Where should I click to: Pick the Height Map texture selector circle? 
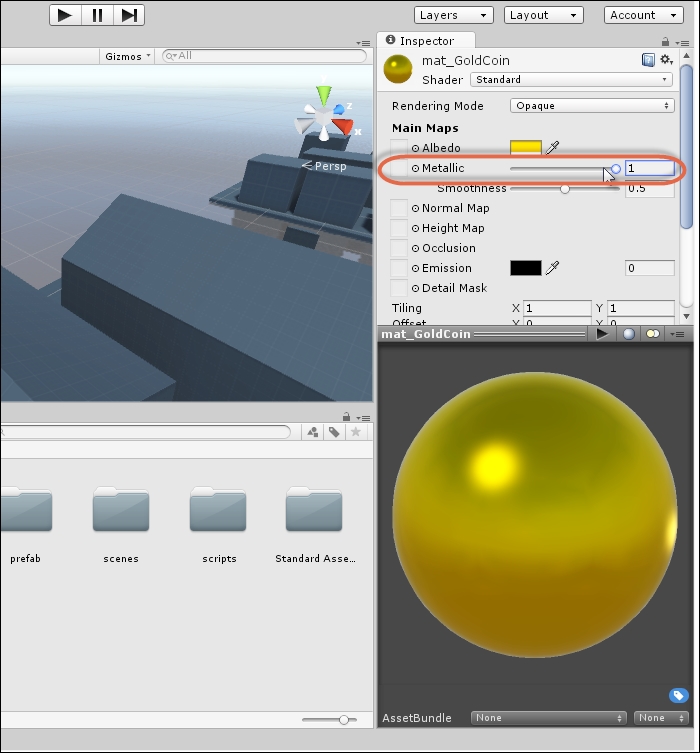tap(415, 229)
